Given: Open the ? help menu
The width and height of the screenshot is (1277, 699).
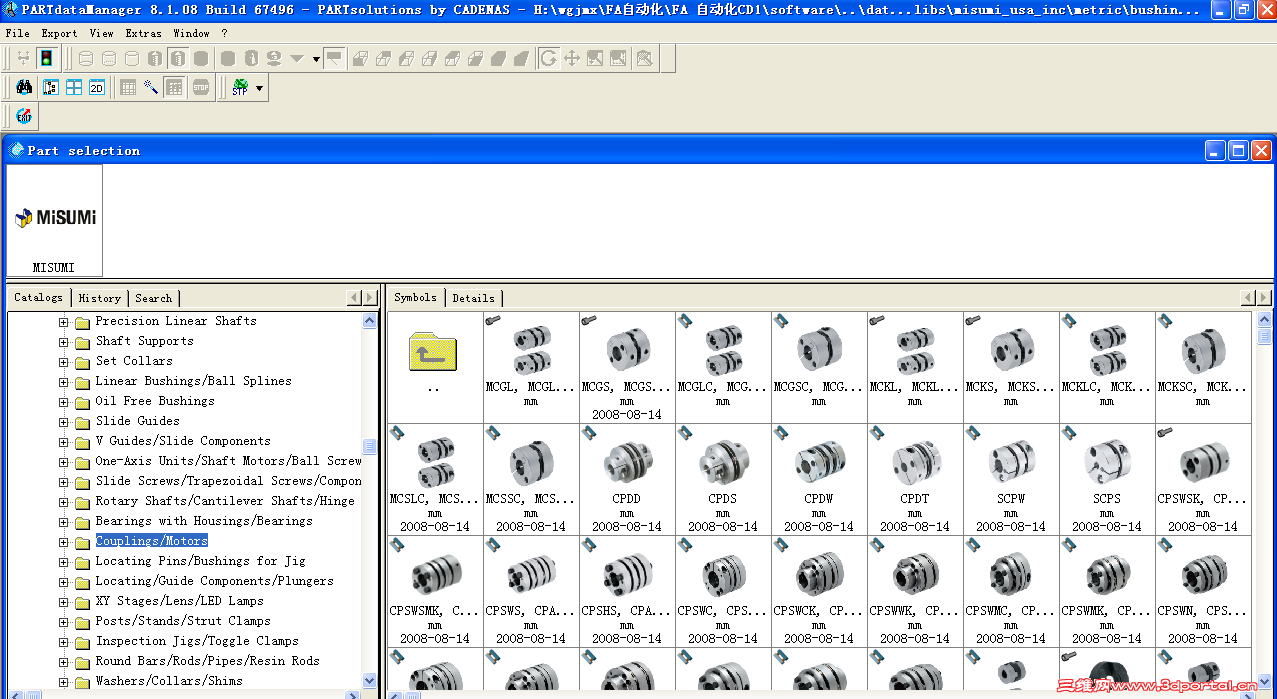Looking at the screenshot, I should tap(225, 33).
